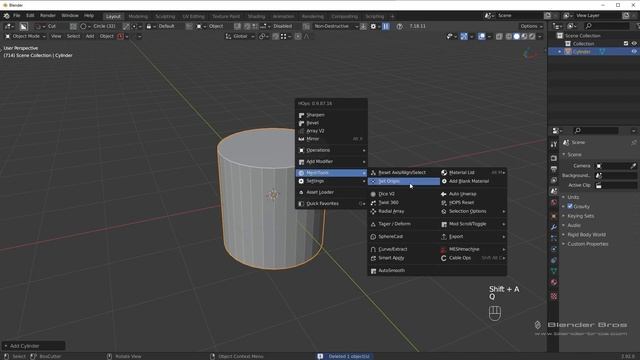Open the Scene properties tab icon
640x360 pixels.
click(553, 191)
